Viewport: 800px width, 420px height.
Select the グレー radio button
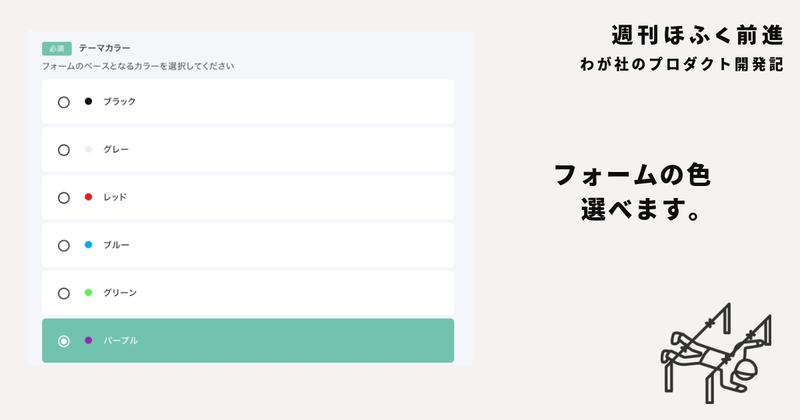point(64,150)
